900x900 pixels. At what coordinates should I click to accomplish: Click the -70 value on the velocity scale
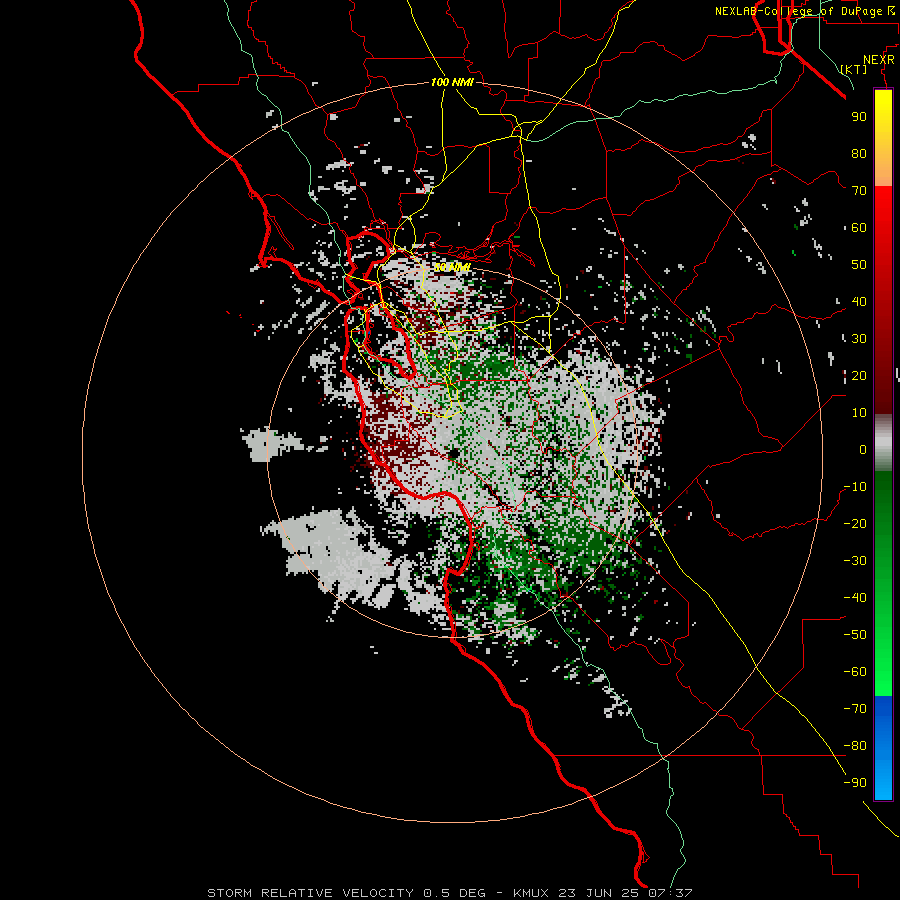coord(855,709)
